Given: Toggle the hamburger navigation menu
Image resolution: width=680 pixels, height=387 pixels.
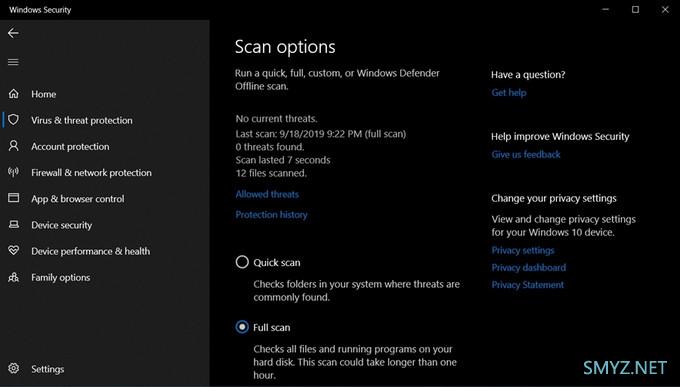Looking at the screenshot, I should [13, 62].
